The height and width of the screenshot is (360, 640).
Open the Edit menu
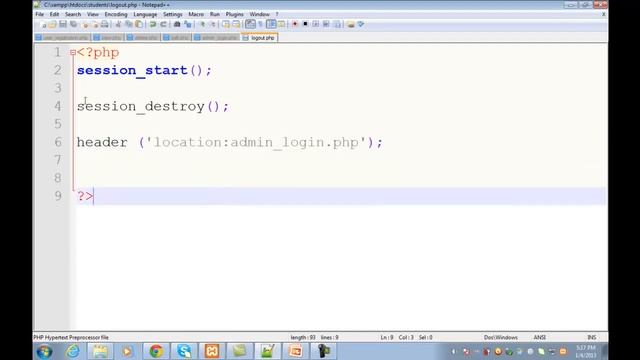[54, 14]
